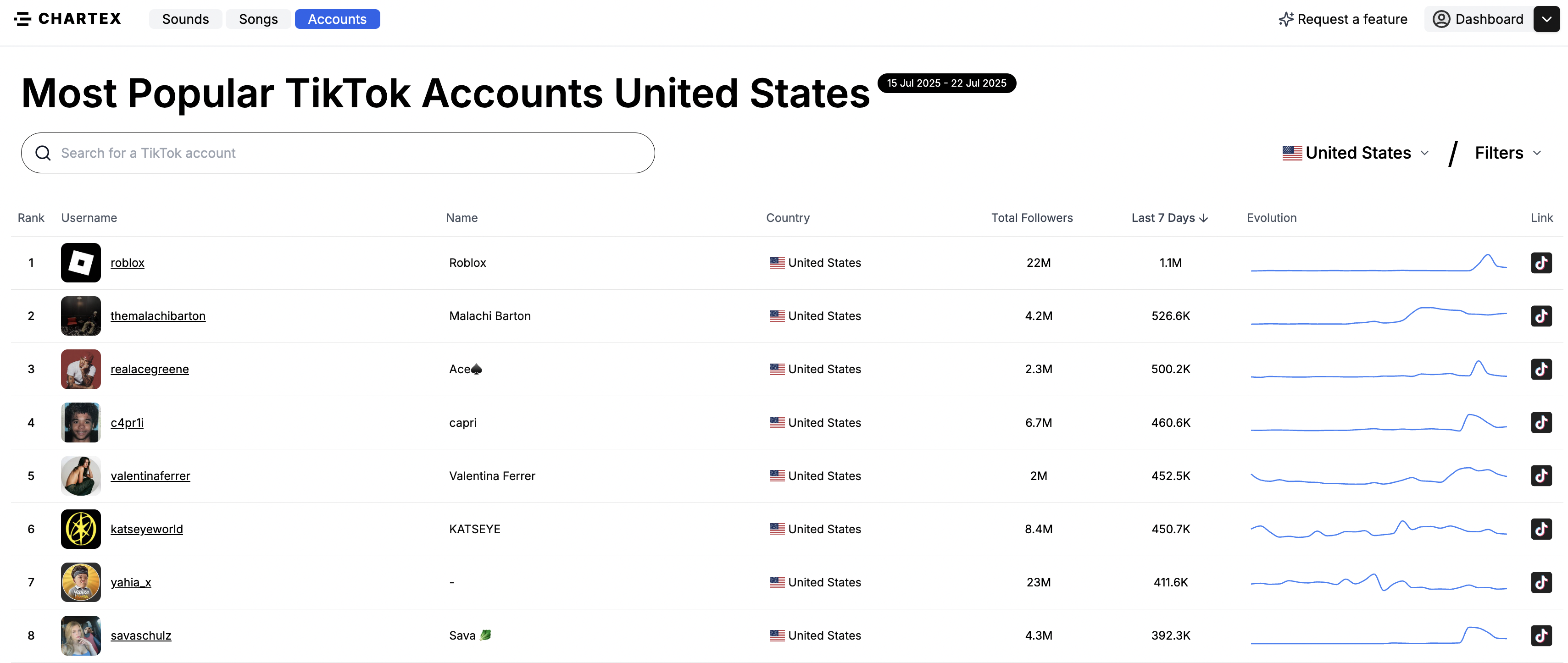
Task: Focus the TikTok account search field
Action: click(338, 153)
